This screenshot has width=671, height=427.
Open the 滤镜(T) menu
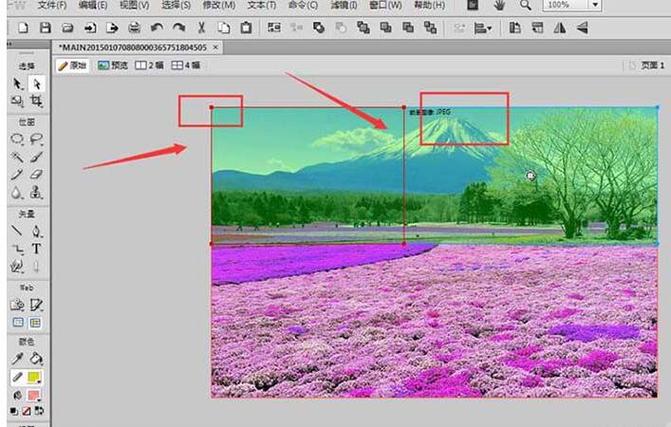[341, 6]
